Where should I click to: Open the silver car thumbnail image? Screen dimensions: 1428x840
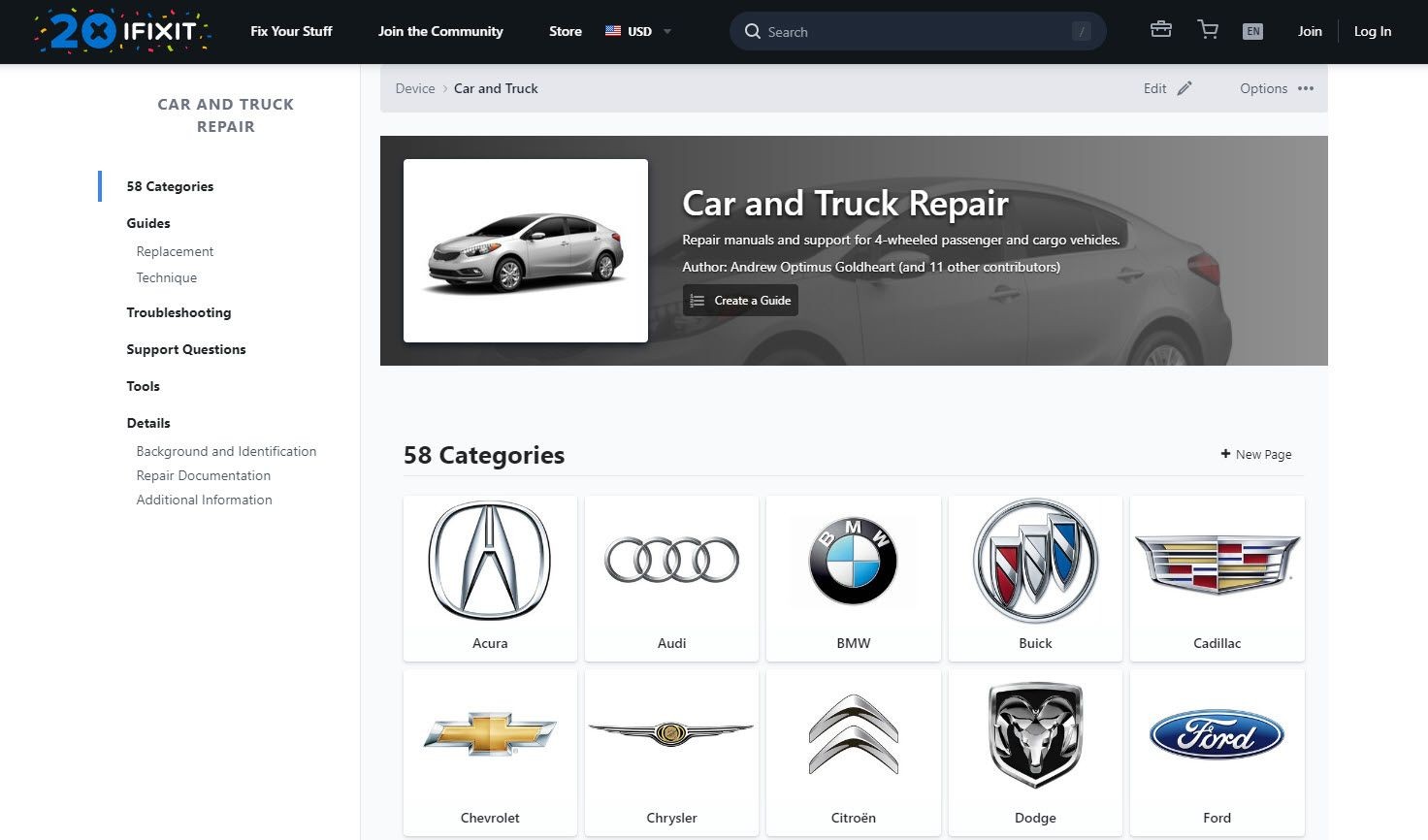pos(526,250)
